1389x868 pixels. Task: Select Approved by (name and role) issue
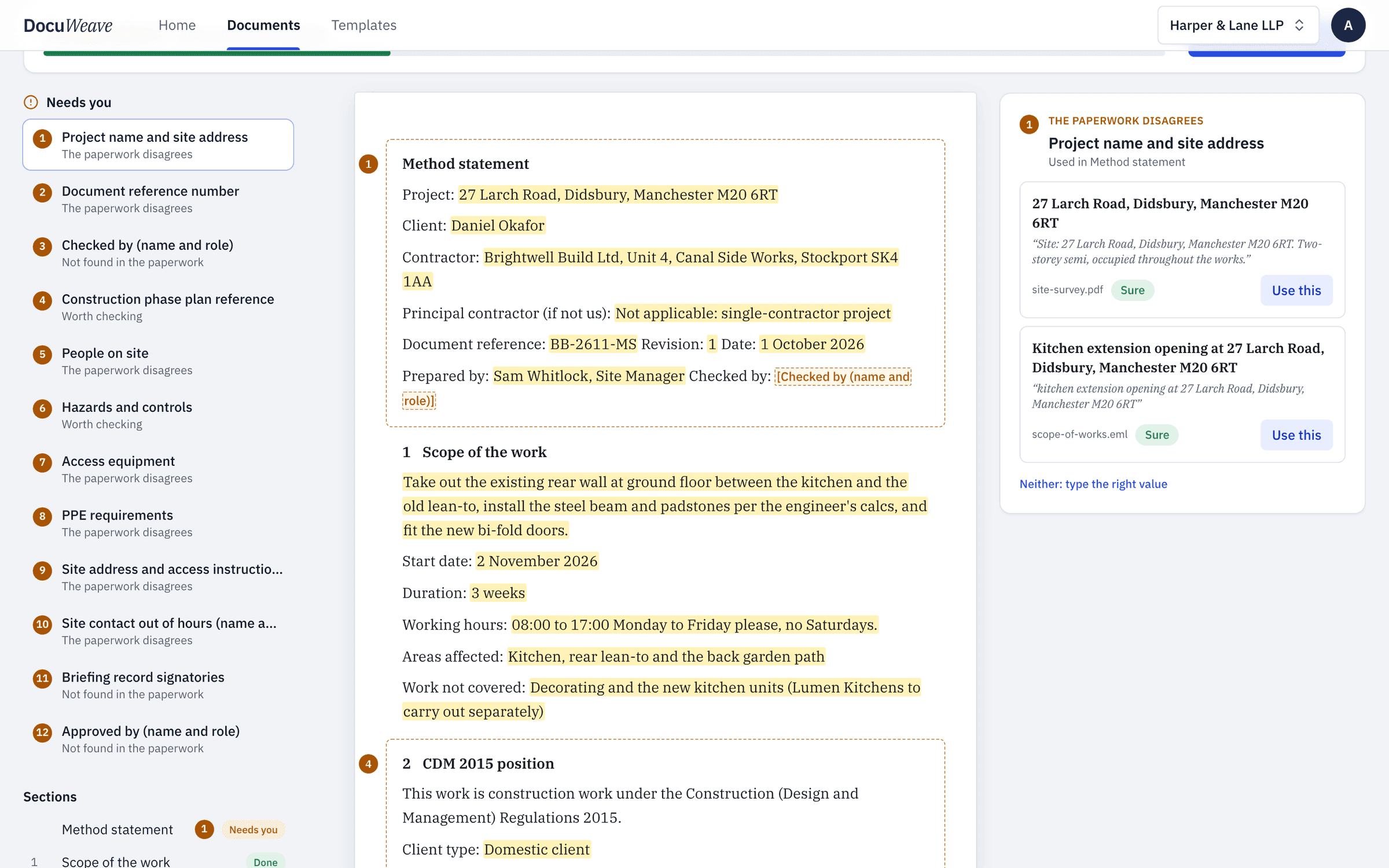(158, 739)
